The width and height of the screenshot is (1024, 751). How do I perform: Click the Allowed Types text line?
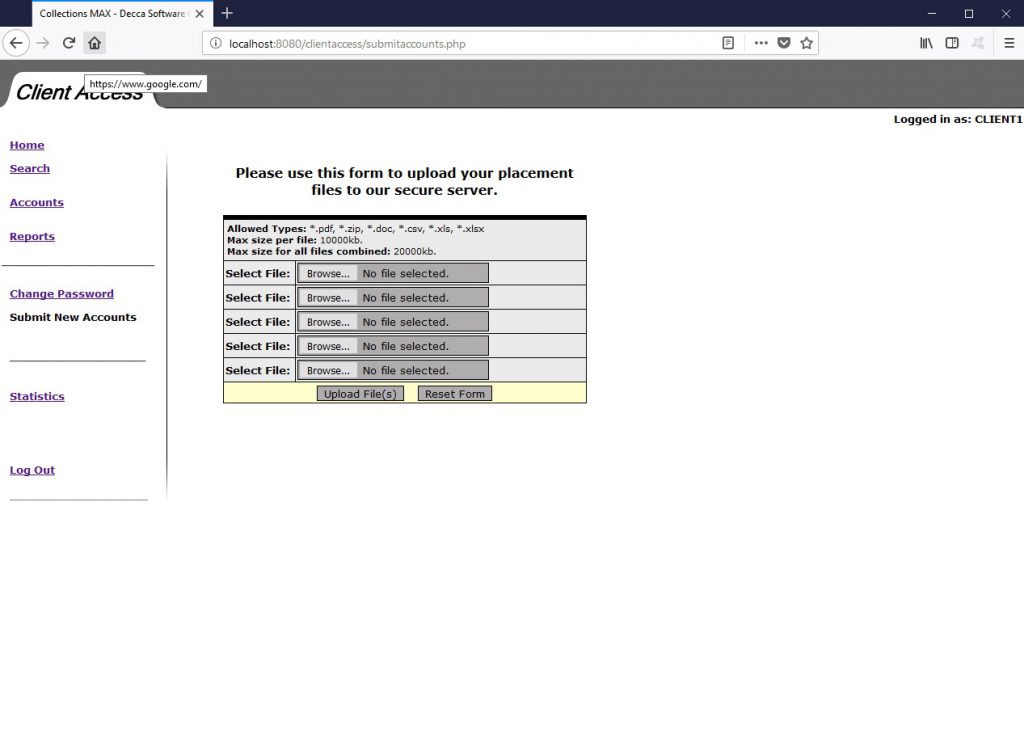click(x=355, y=229)
